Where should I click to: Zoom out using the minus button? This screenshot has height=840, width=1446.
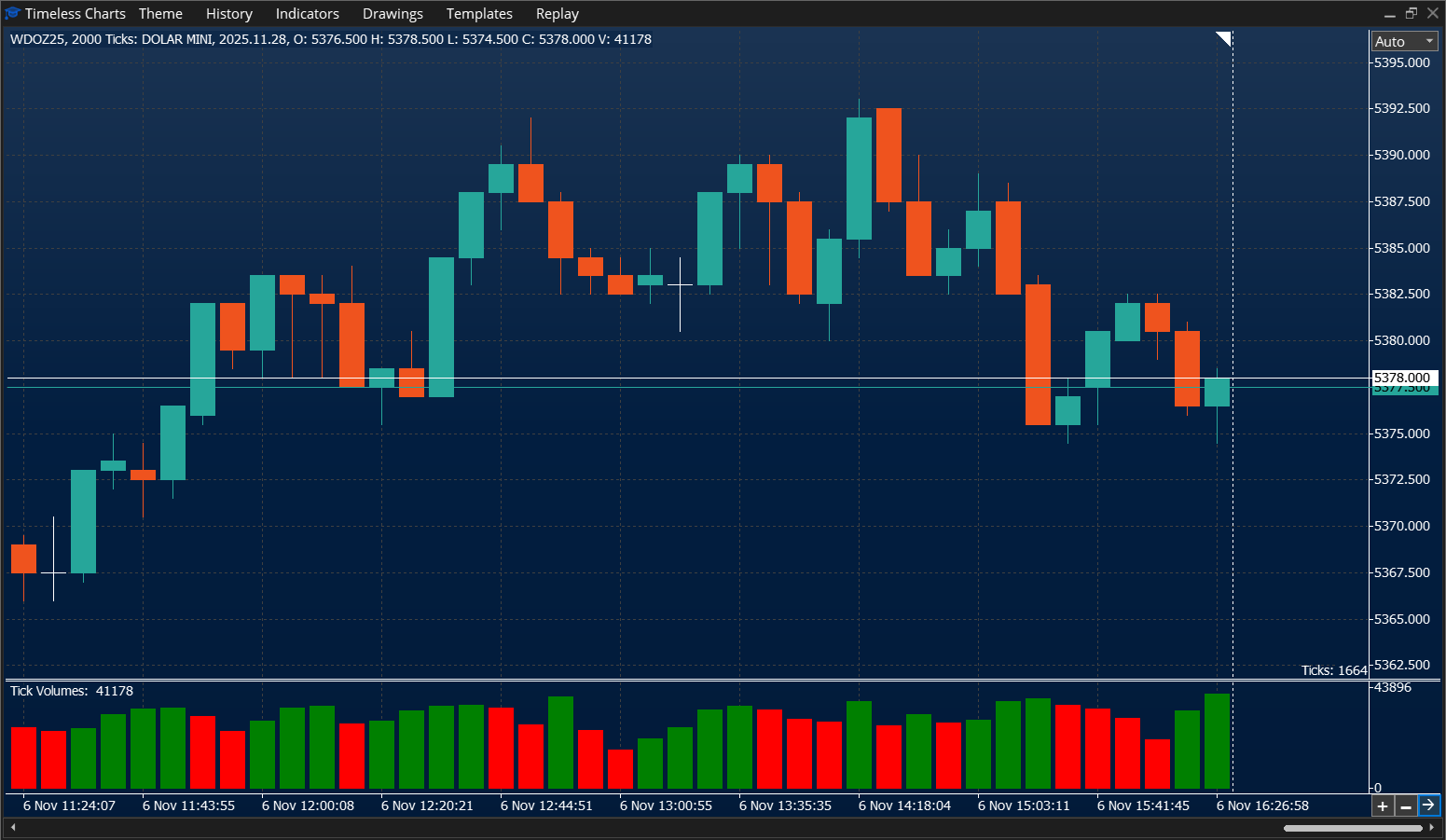click(x=1406, y=806)
